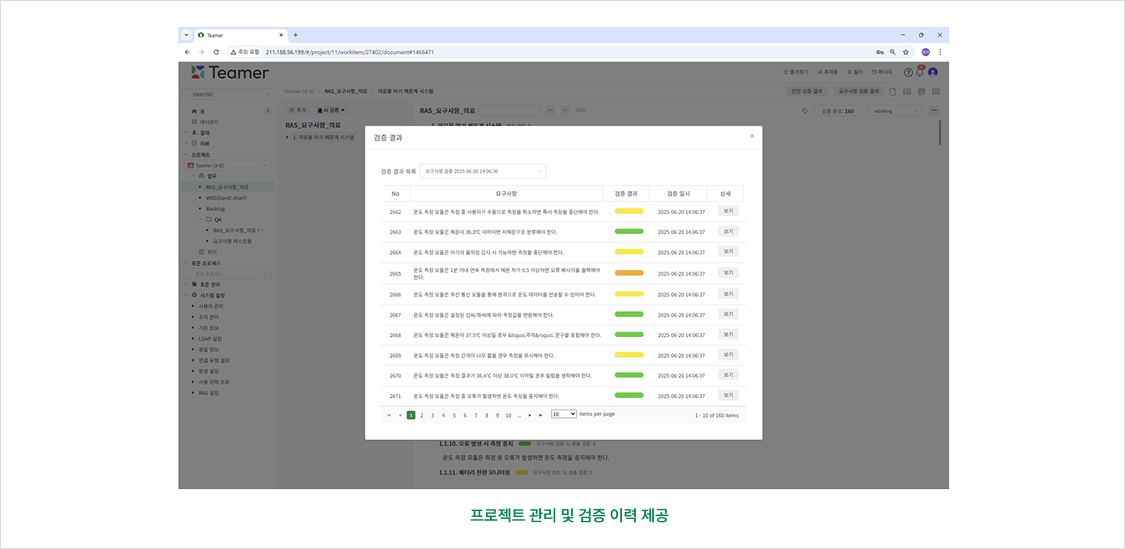Click 연관 검증 결과 button

pyautogui.click(x=808, y=91)
